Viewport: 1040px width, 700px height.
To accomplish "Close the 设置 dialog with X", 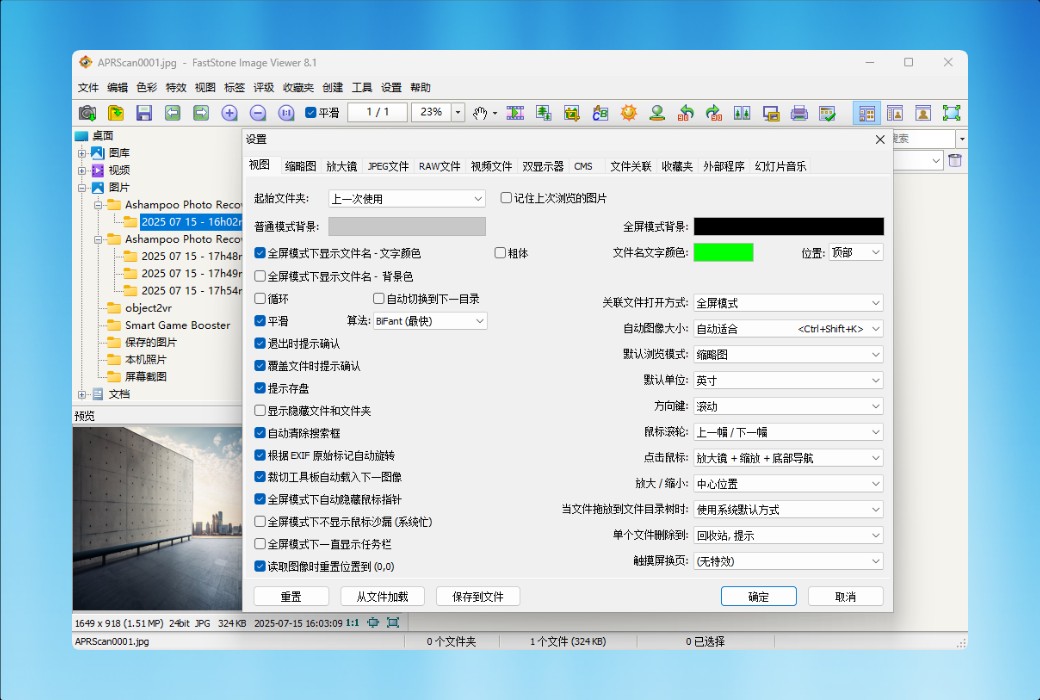I will coord(880,139).
